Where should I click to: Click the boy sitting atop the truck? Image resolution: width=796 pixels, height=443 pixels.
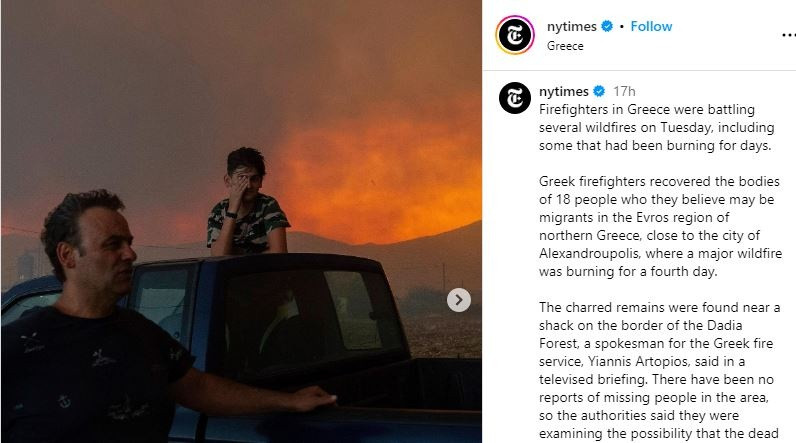click(247, 202)
